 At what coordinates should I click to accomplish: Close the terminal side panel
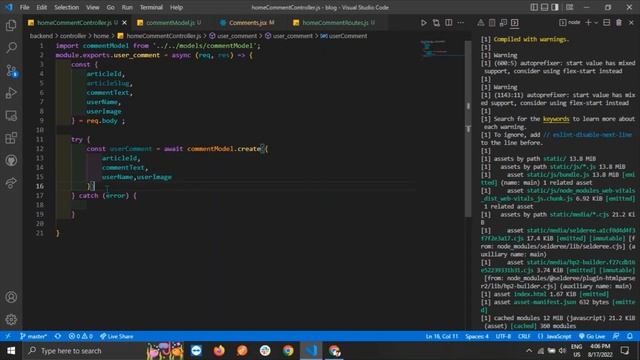[x=631, y=23]
